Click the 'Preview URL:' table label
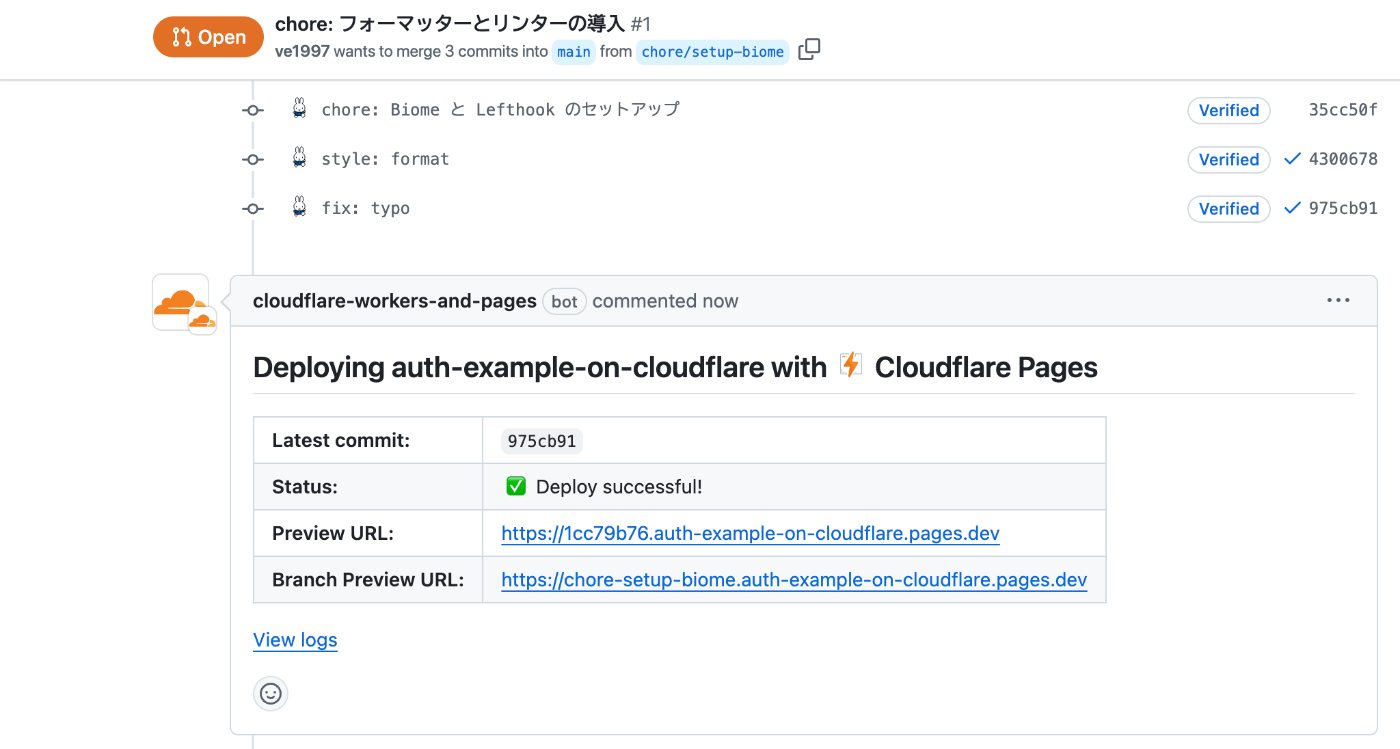Screen dimensions: 1400x749 pos(333,533)
